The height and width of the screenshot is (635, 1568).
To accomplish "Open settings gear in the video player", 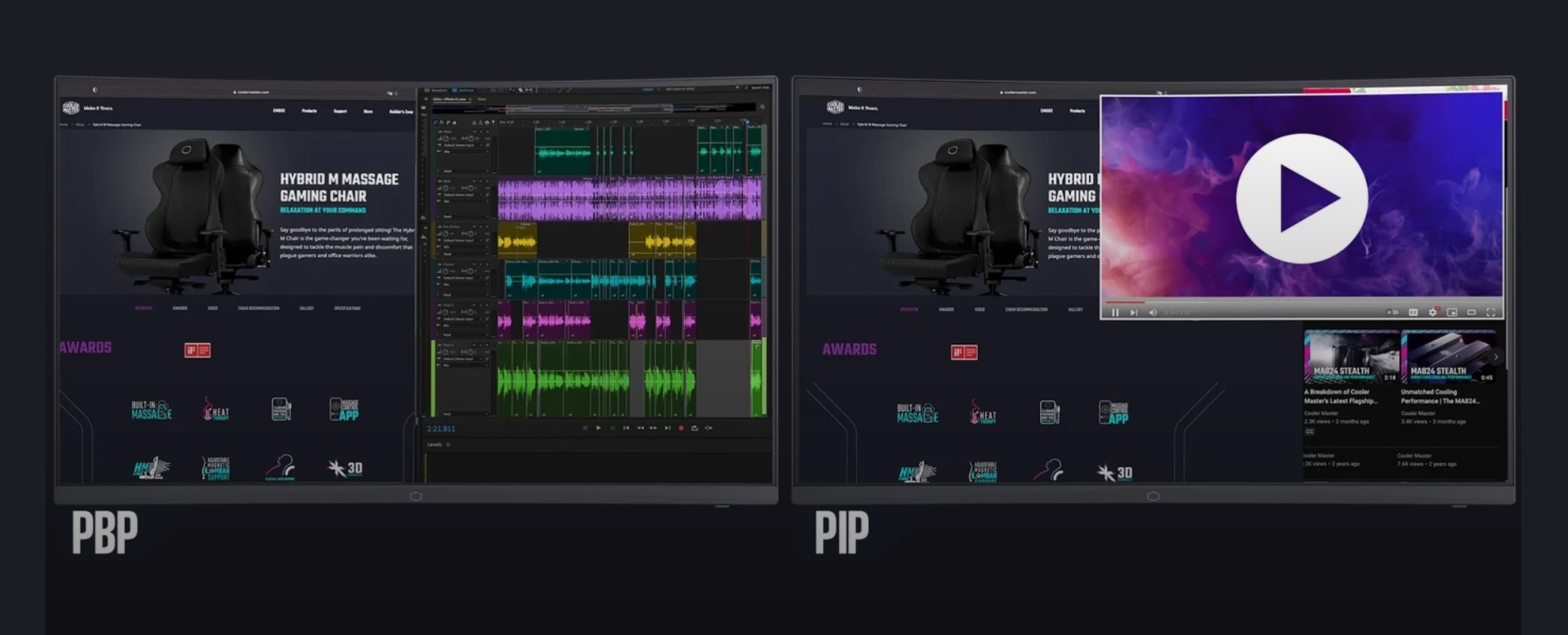I will pos(1432,313).
